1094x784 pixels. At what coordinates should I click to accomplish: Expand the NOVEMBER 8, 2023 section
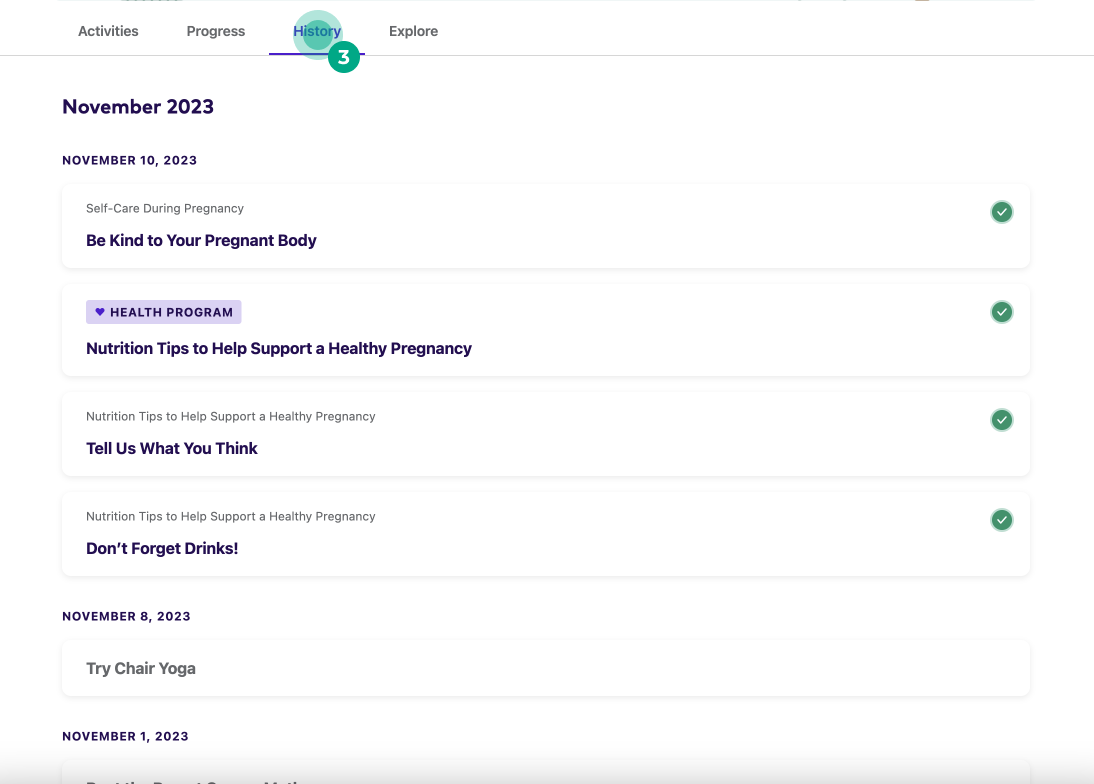(126, 616)
